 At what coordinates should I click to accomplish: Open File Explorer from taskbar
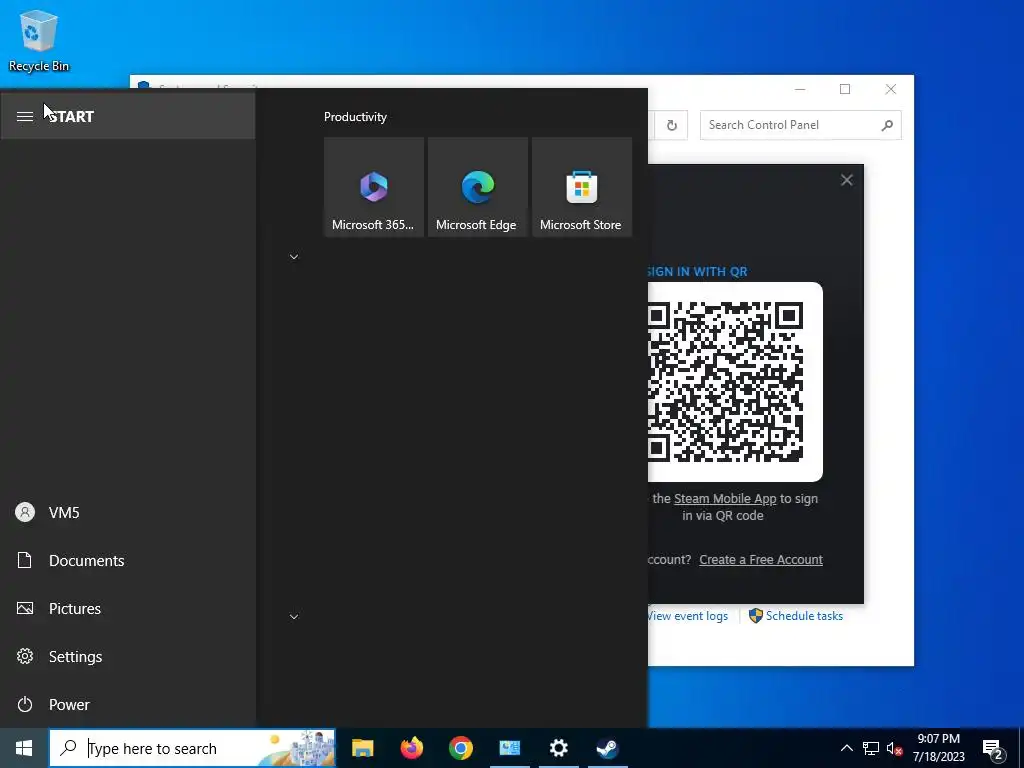click(x=362, y=748)
